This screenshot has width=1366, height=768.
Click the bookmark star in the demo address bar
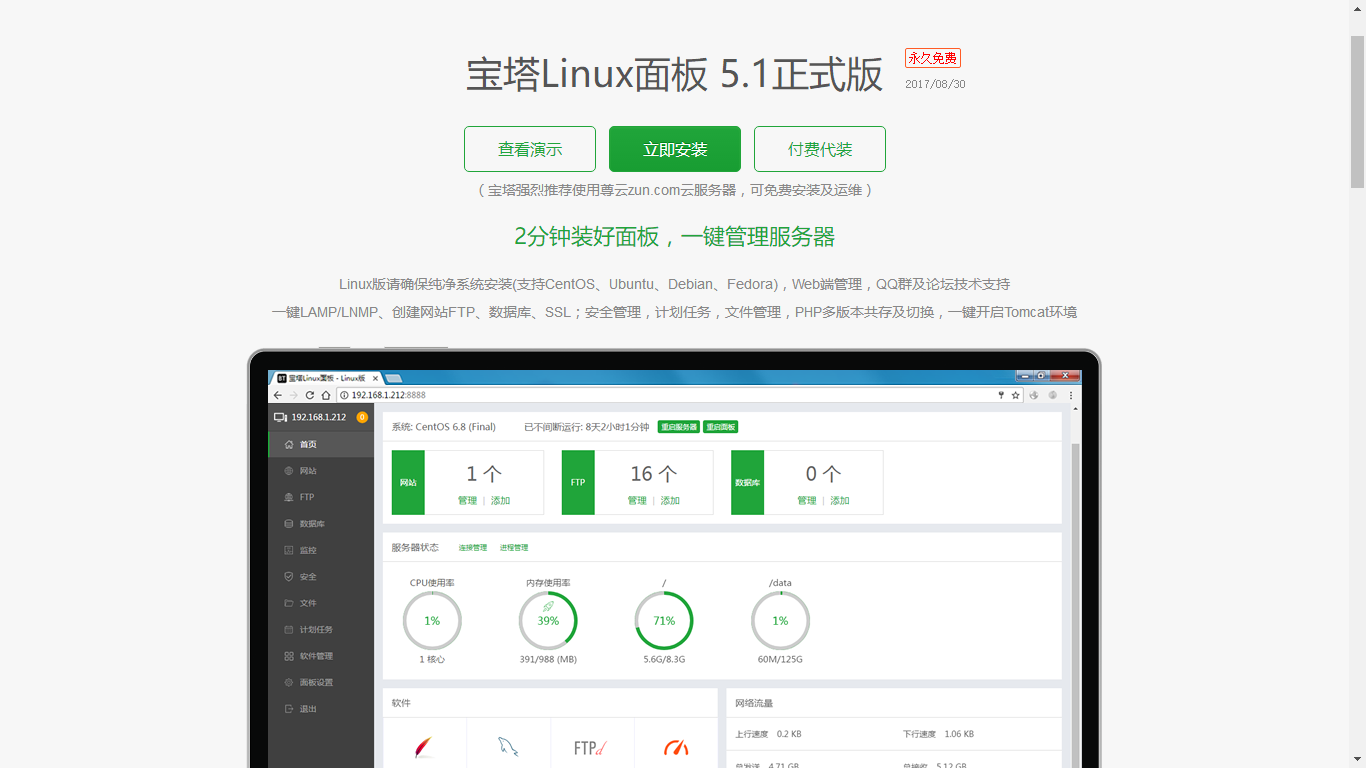click(x=1015, y=395)
